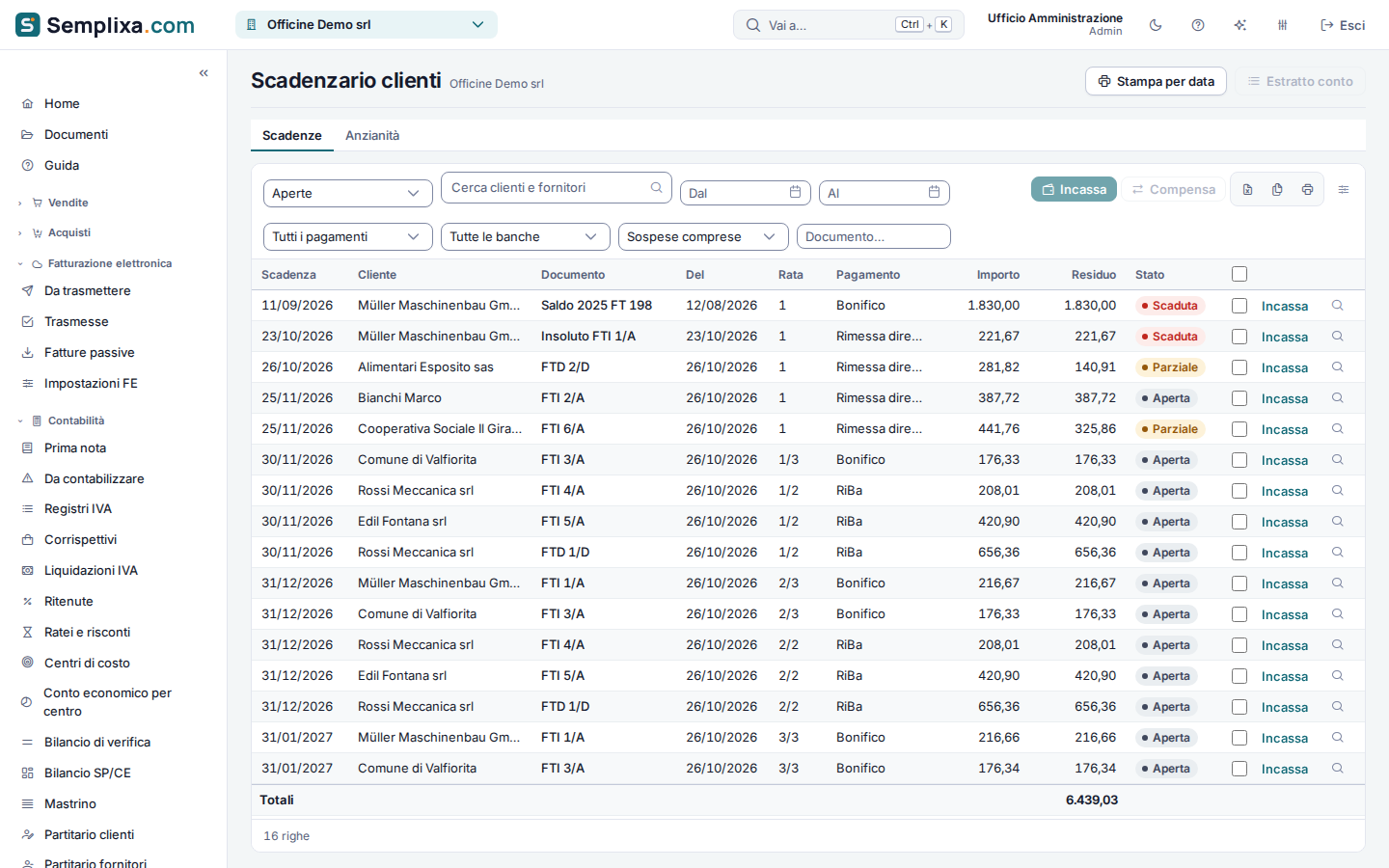Check the box for the Saldo 2025 FT 198 row
The height and width of the screenshot is (868, 1389).
[1239, 306]
